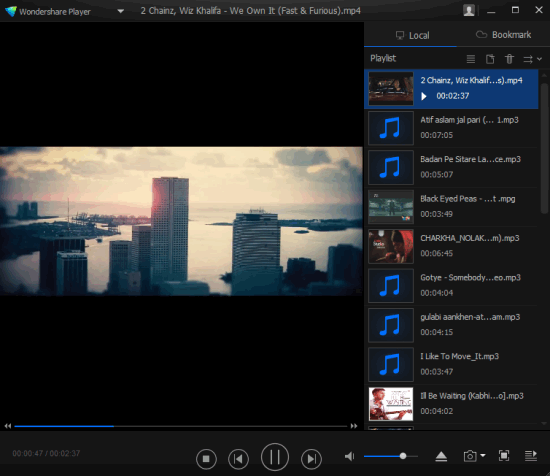550x476 pixels.
Task: Add a file to the playlist
Action: pyautogui.click(x=490, y=59)
